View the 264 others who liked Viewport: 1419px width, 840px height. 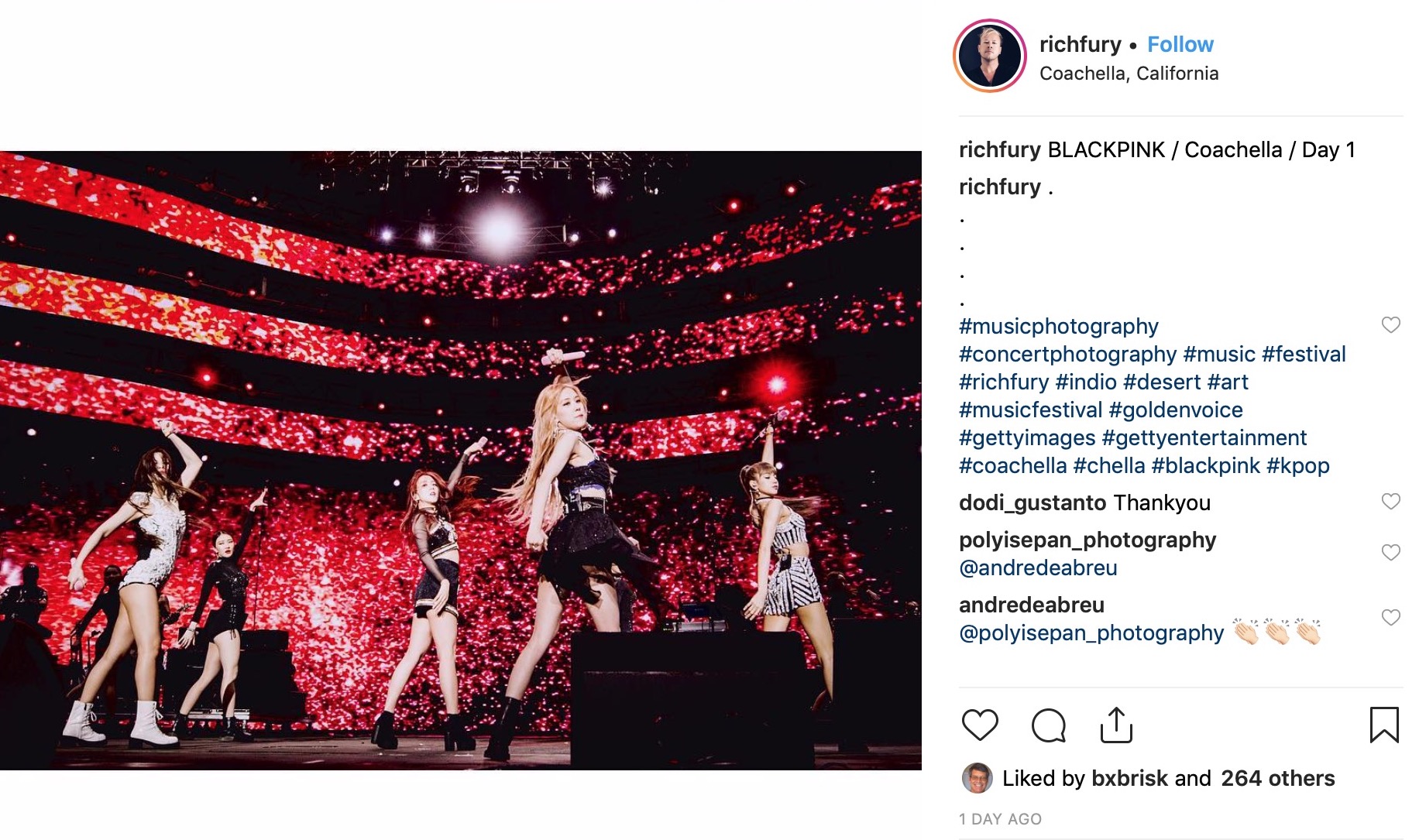[1278, 778]
